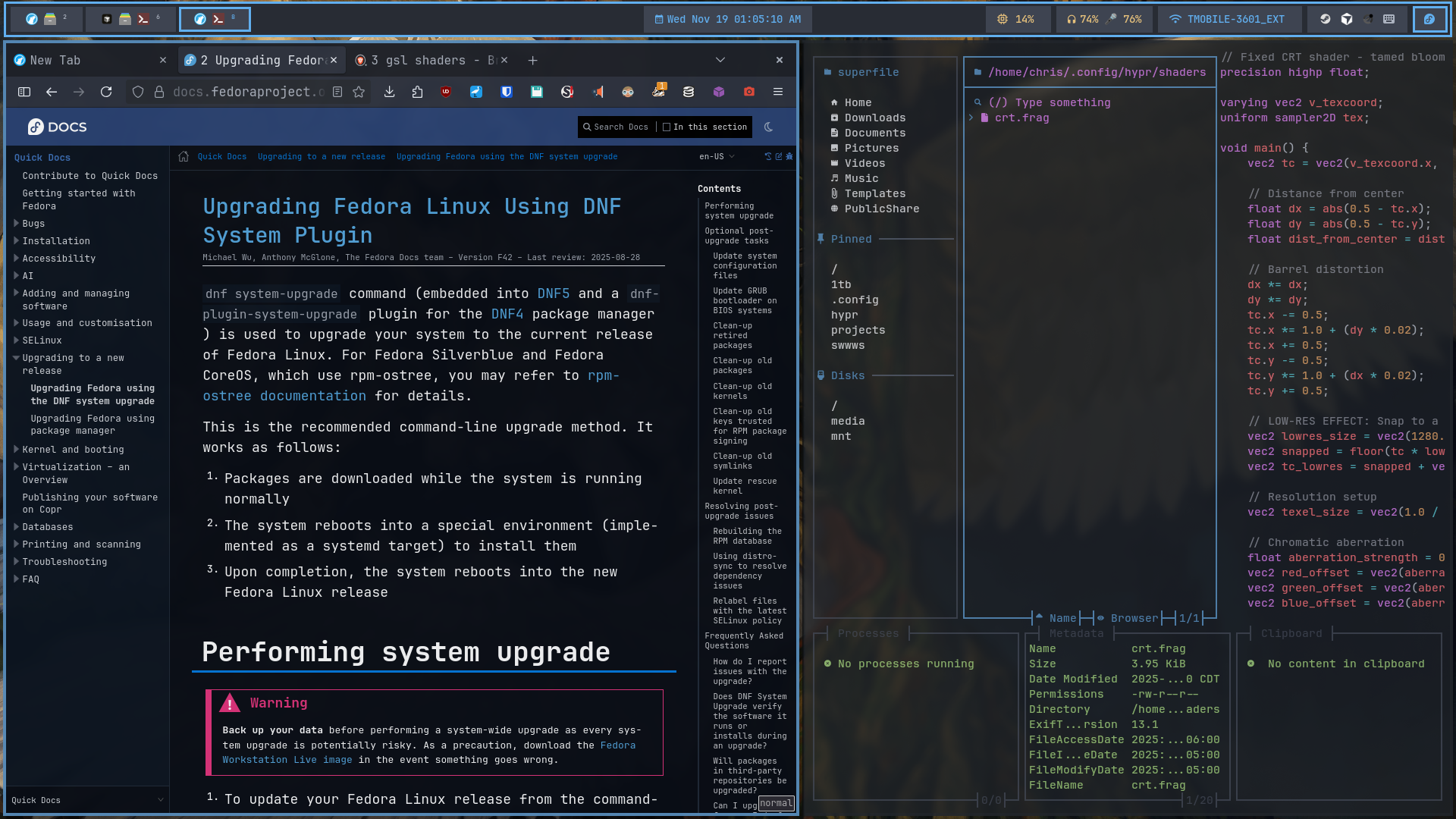Collapse 'Upgrading to a new release' tree

pos(17,358)
